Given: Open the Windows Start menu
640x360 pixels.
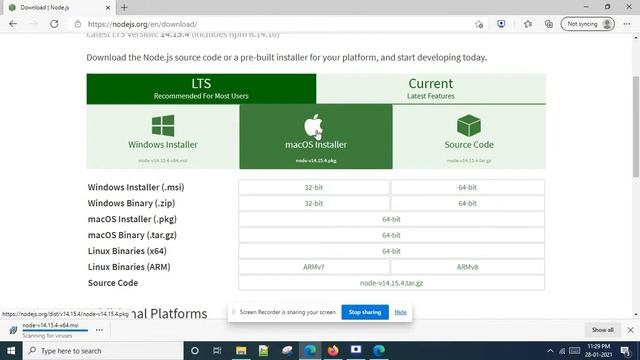Looking at the screenshot, I should tap(11, 351).
